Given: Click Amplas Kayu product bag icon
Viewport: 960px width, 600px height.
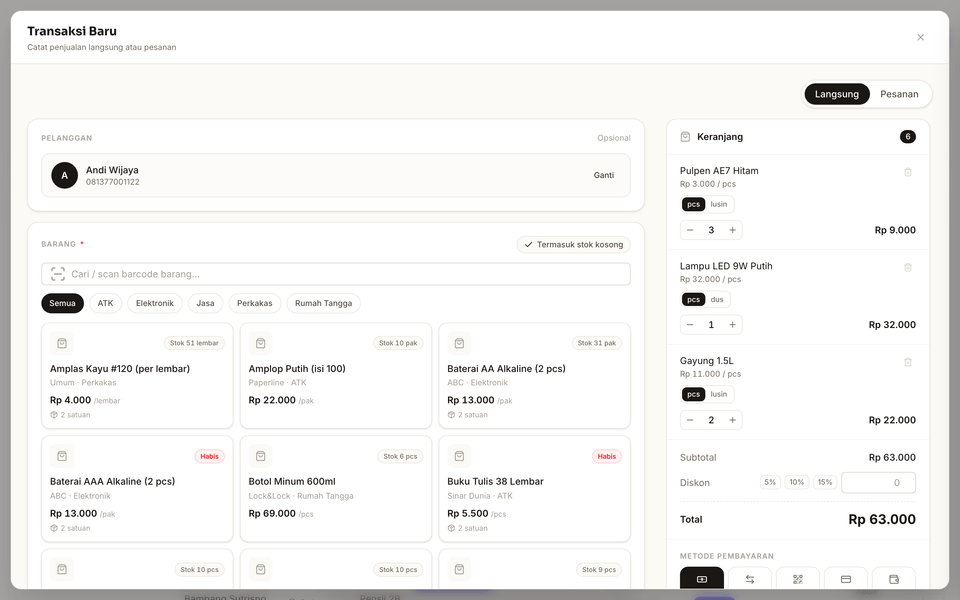Looking at the screenshot, I should tap(62, 343).
